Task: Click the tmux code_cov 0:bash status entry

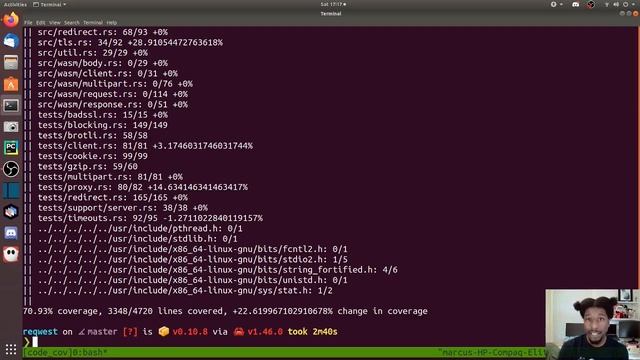Action: coord(65,352)
